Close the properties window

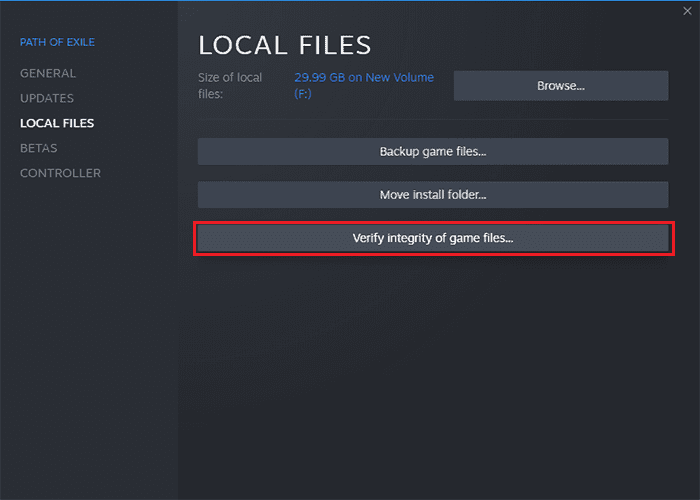pos(687,11)
